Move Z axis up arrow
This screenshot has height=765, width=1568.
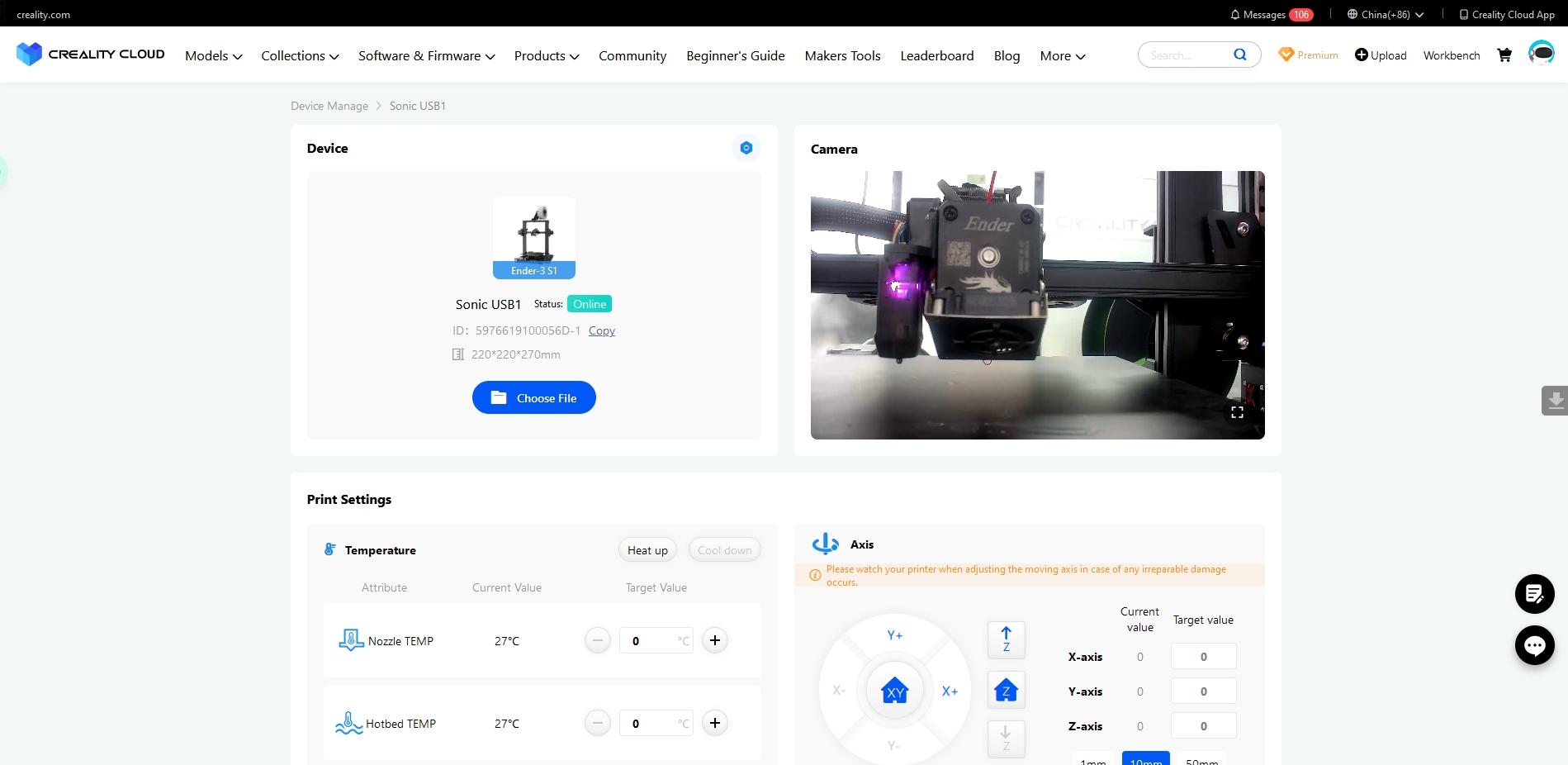point(1006,639)
